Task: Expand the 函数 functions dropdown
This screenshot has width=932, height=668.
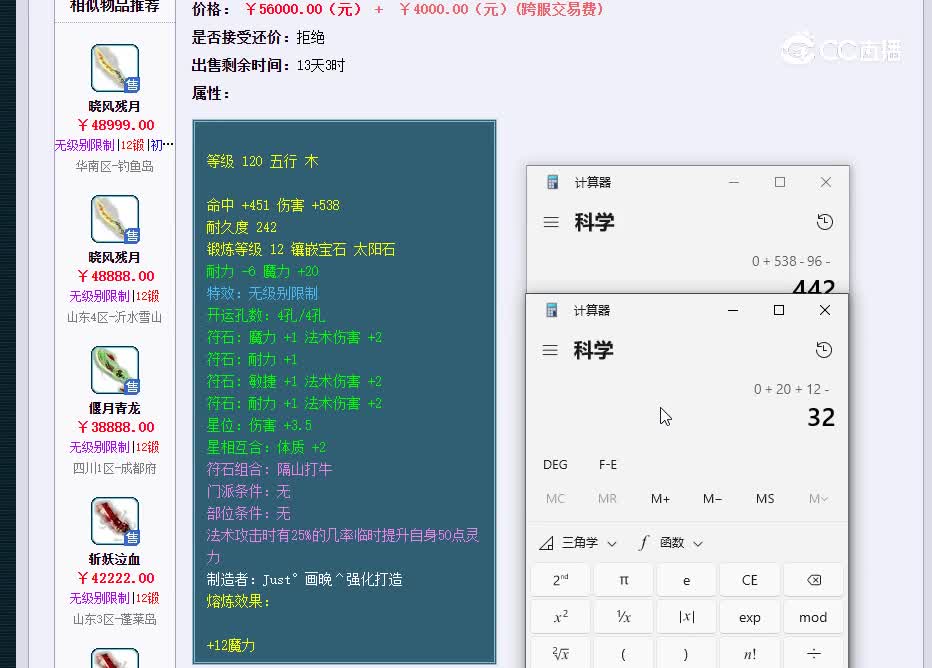Action: tap(670, 543)
